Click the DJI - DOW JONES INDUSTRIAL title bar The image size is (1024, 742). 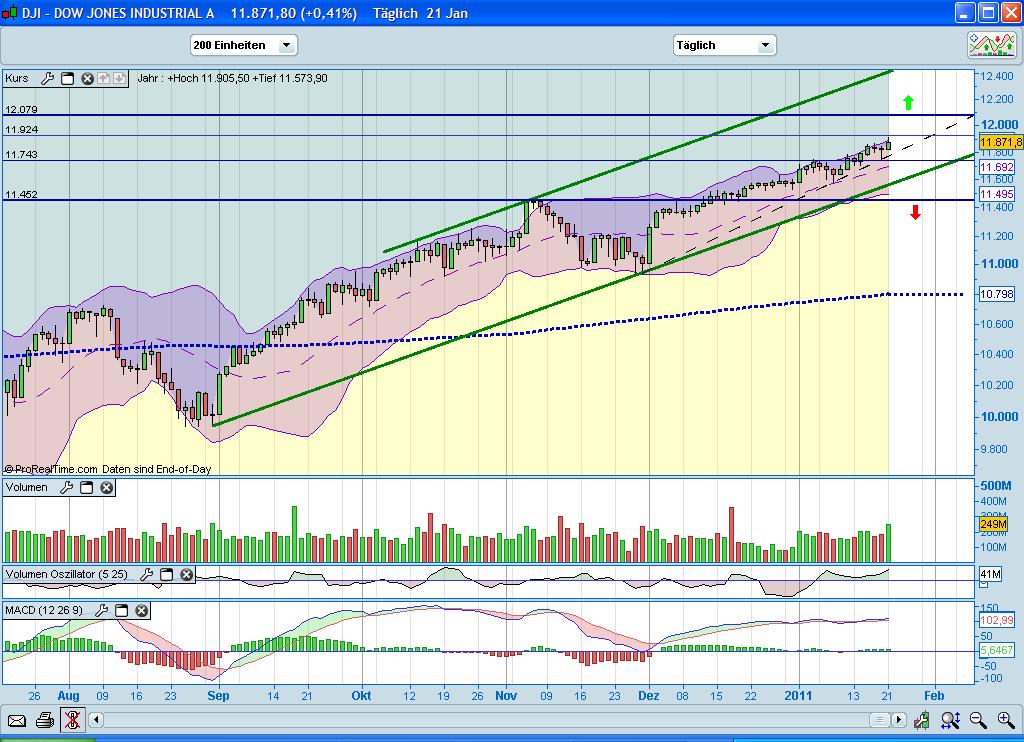coord(120,13)
